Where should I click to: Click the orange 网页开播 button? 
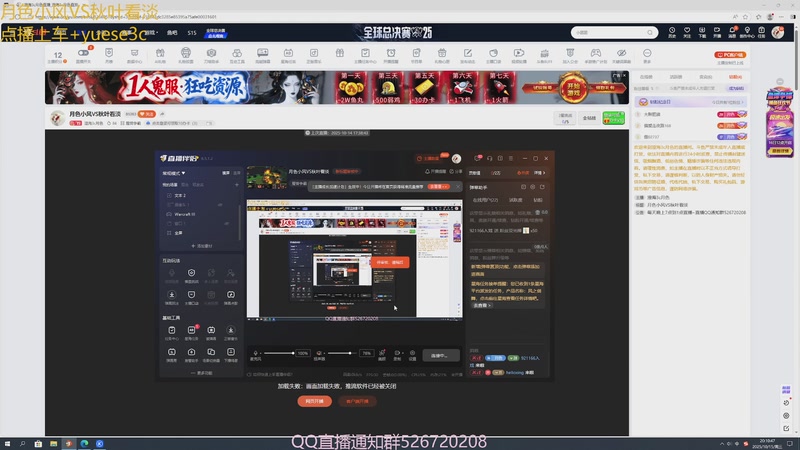pyautogui.click(x=314, y=401)
